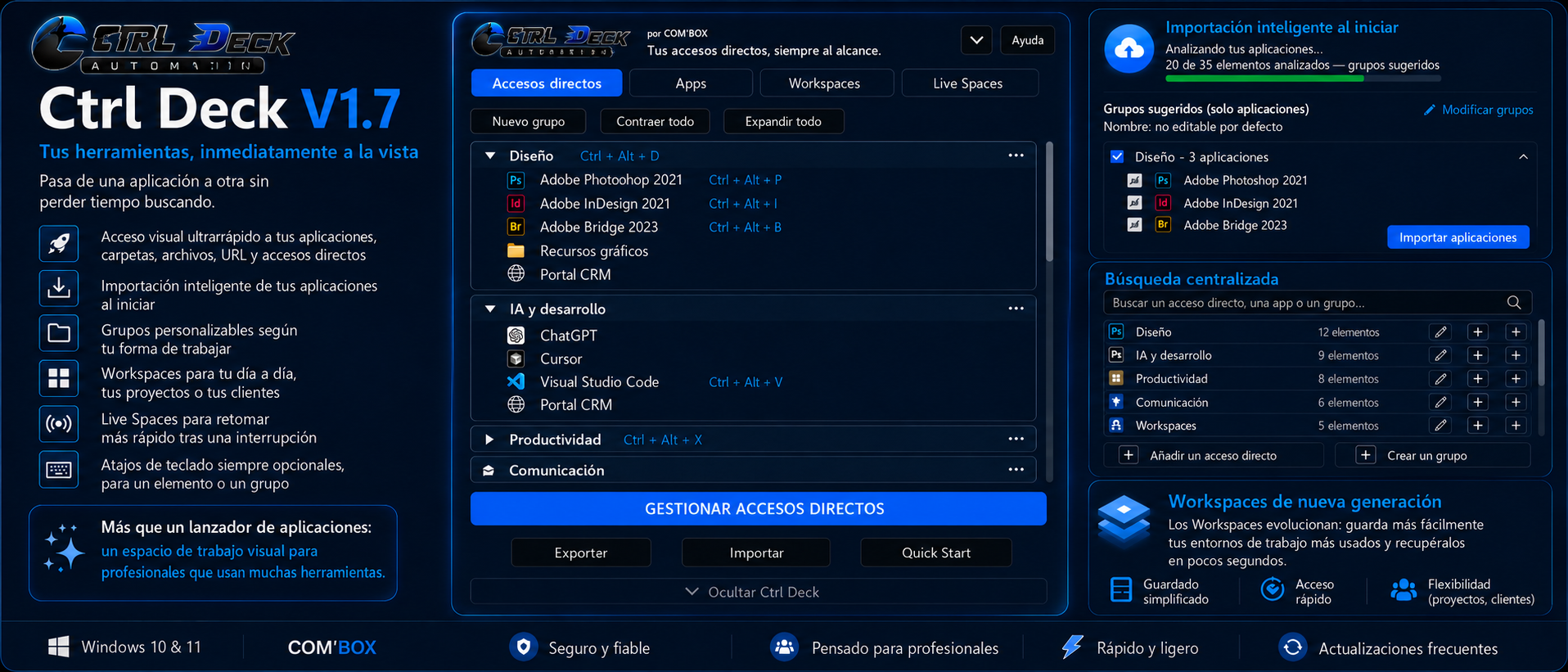Click Contraer todo
The image size is (1568, 672).
click(655, 121)
